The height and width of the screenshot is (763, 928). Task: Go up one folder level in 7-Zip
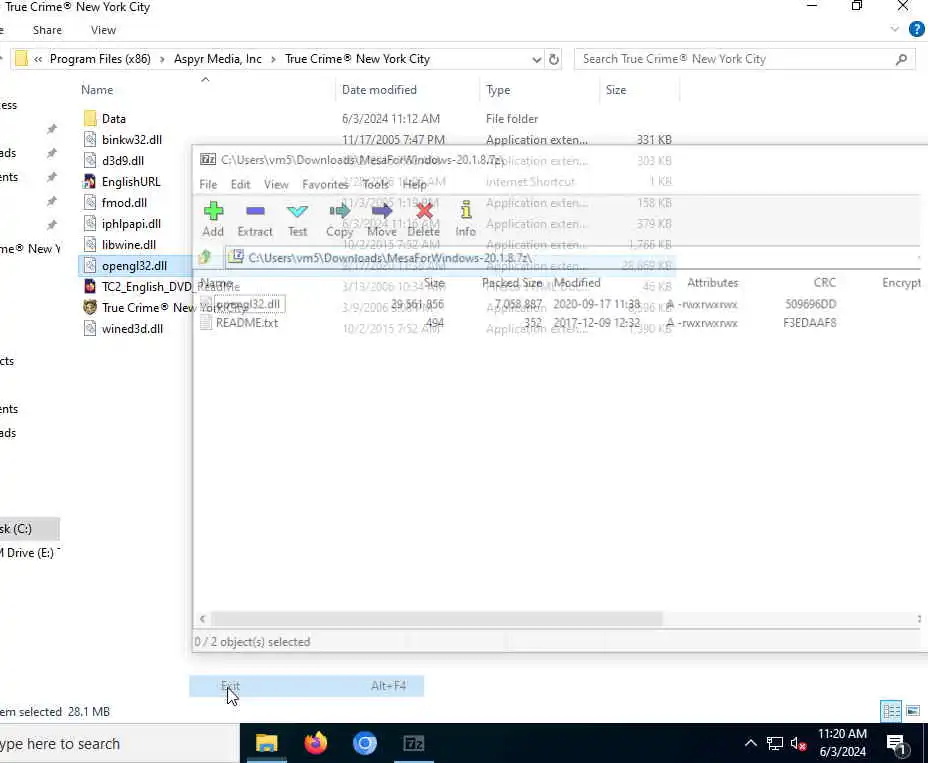tap(205, 257)
